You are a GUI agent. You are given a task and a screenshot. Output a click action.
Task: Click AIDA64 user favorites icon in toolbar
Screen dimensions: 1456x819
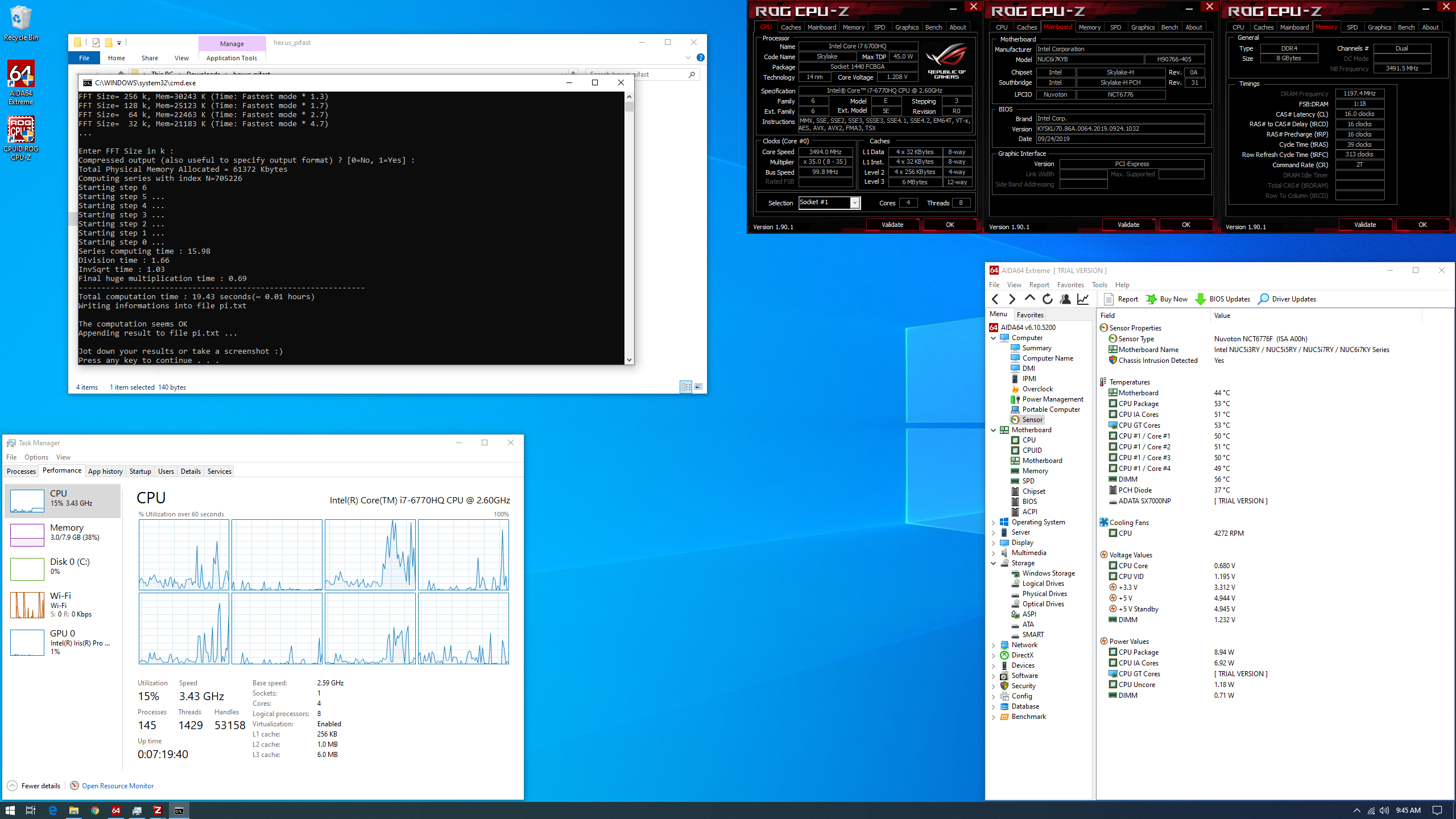click(1065, 299)
